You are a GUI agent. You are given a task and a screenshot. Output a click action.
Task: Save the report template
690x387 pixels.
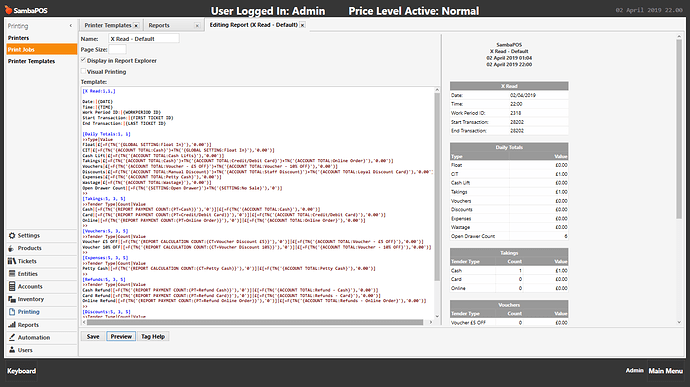93,336
